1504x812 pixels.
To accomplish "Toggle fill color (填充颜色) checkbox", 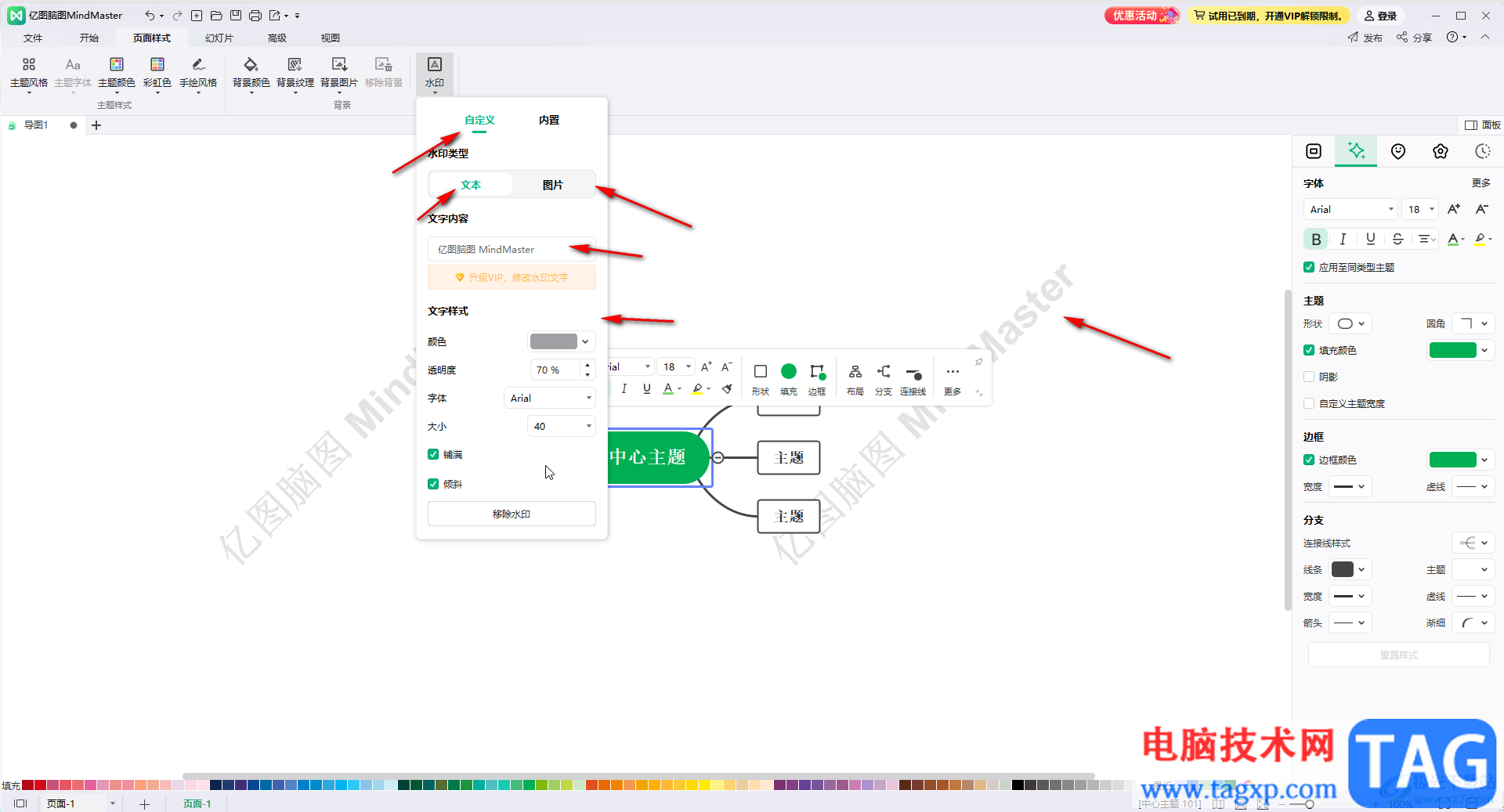I will click(x=1308, y=350).
